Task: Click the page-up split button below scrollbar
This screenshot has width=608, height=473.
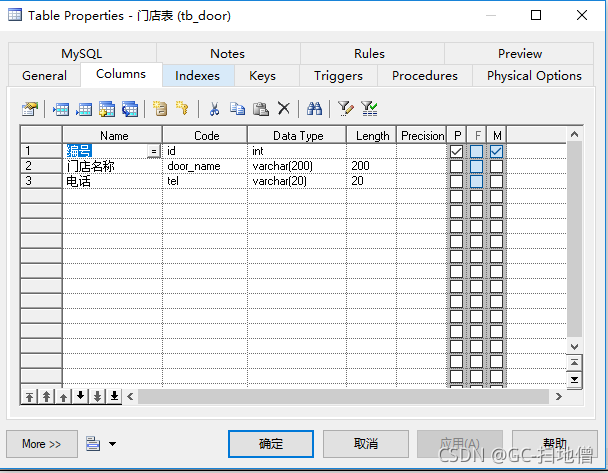Action: point(574,363)
